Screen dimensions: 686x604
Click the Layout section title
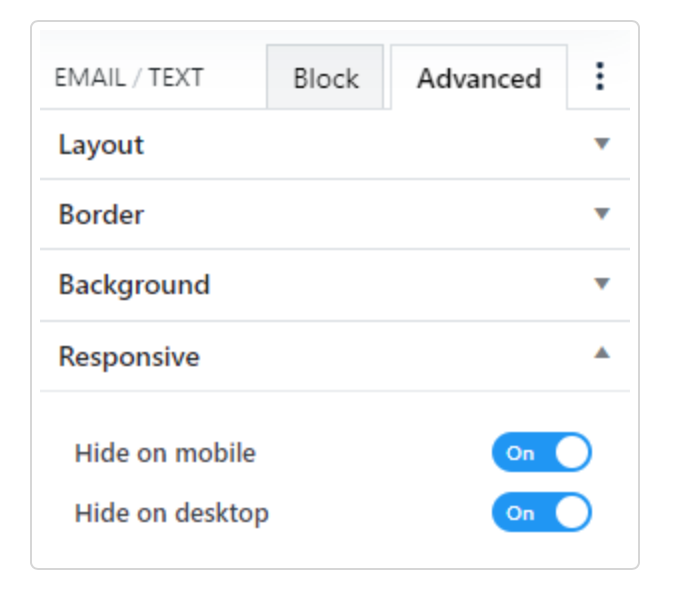[101, 145]
